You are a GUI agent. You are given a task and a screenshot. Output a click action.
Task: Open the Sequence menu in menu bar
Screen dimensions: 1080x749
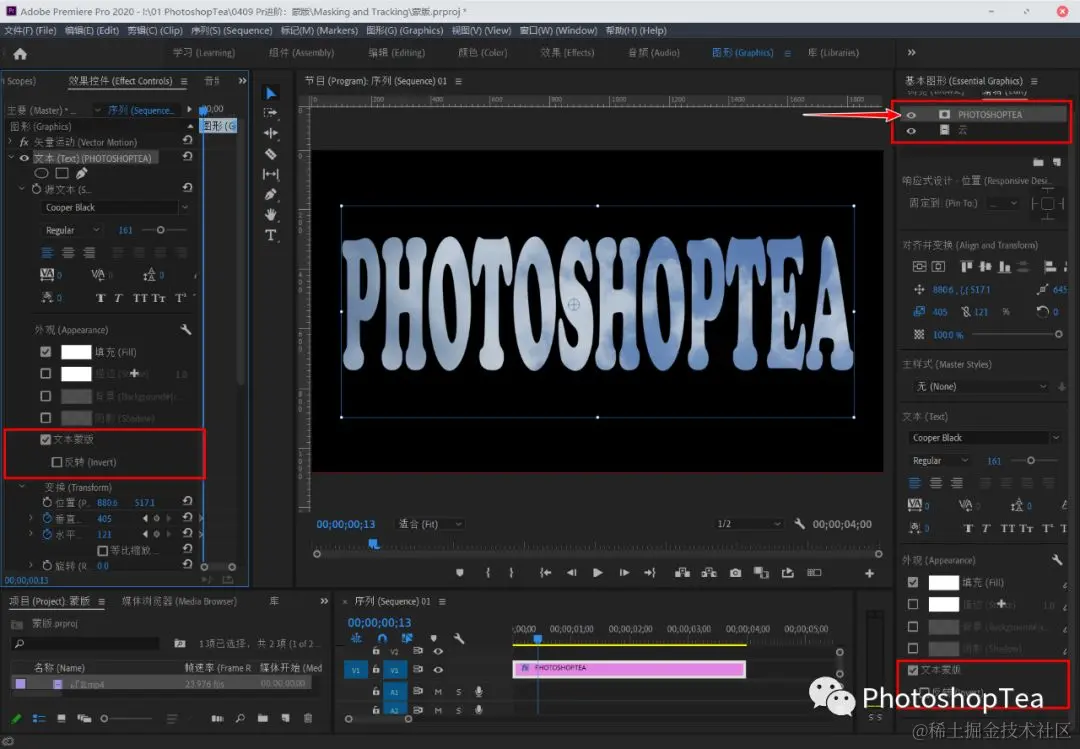pos(234,31)
